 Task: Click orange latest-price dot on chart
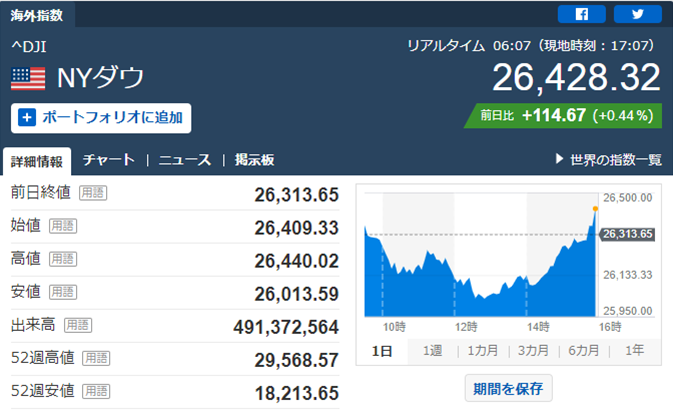[x=595, y=209]
